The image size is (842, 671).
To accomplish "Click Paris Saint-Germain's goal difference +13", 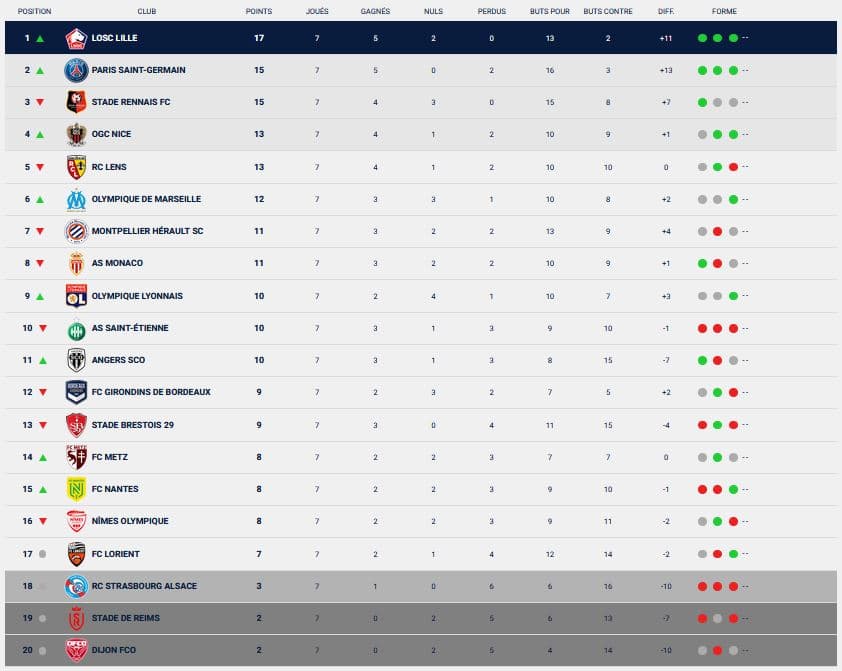I will pyautogui.click(x=666, y=70).
